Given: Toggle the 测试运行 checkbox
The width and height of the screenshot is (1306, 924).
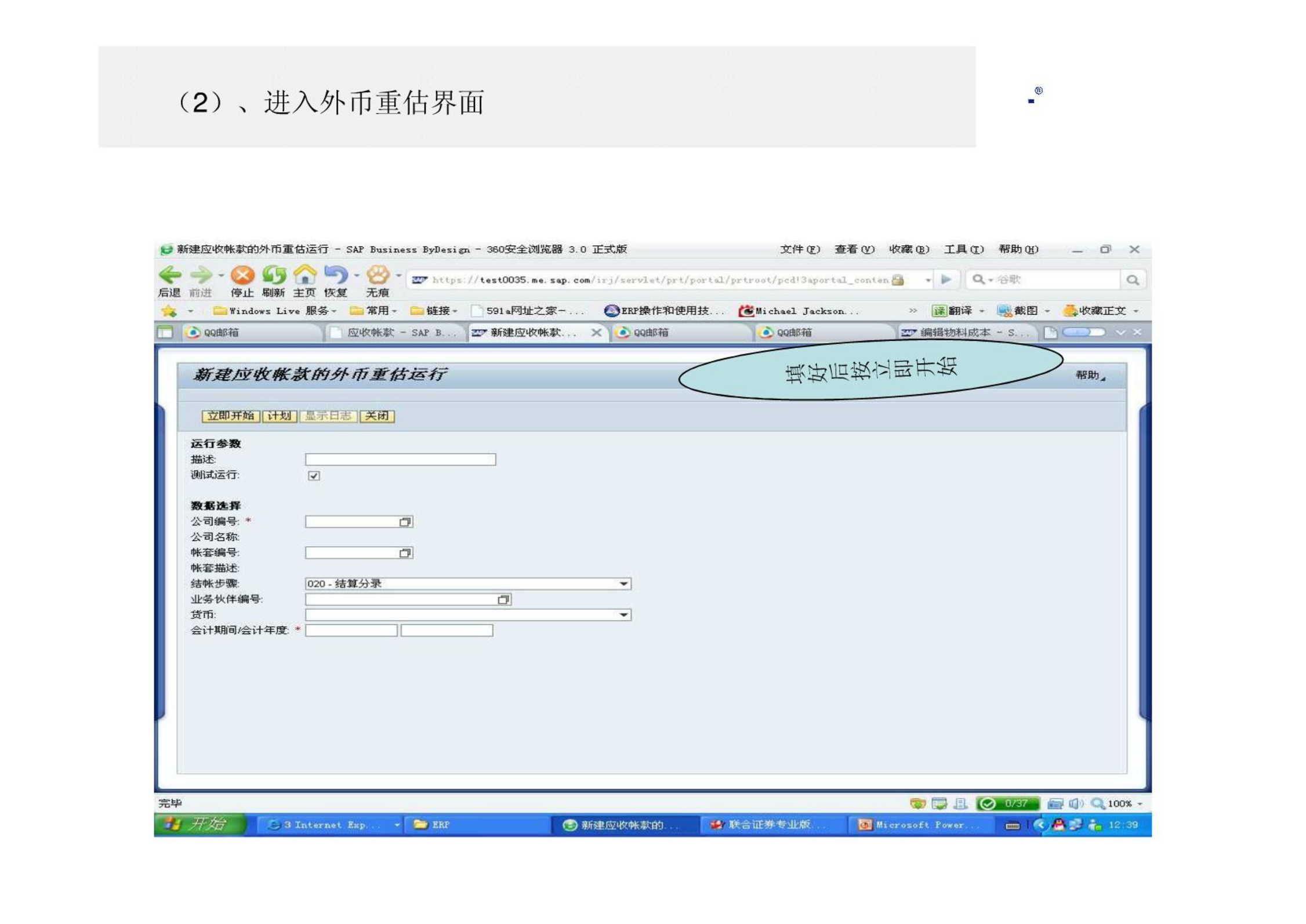Looking at the screenshot, I should [314, 476].
